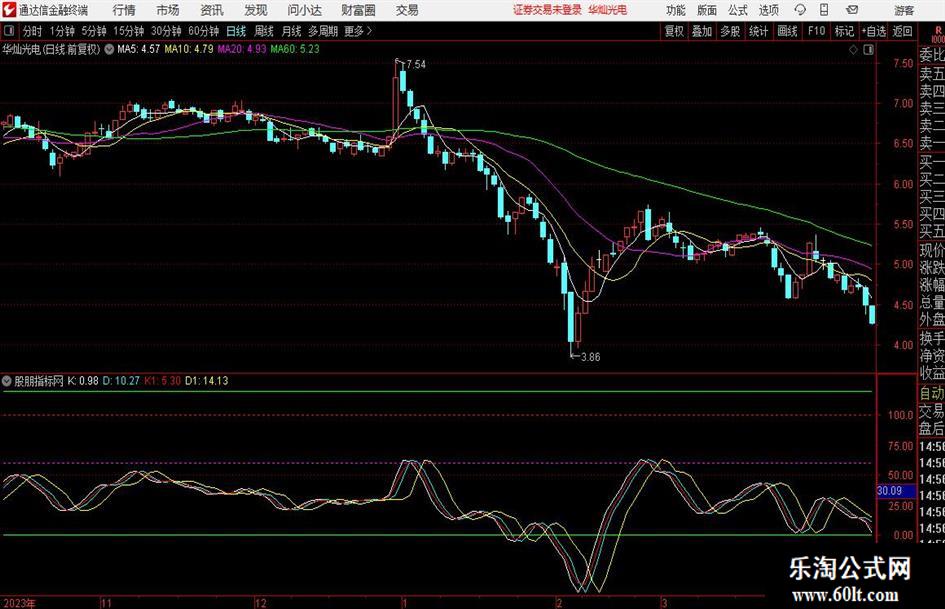Expand the 股朋指标网 indicator settings arrow
Screen dimensions: 945x609
pyautogui.click(x=7, y=380)
